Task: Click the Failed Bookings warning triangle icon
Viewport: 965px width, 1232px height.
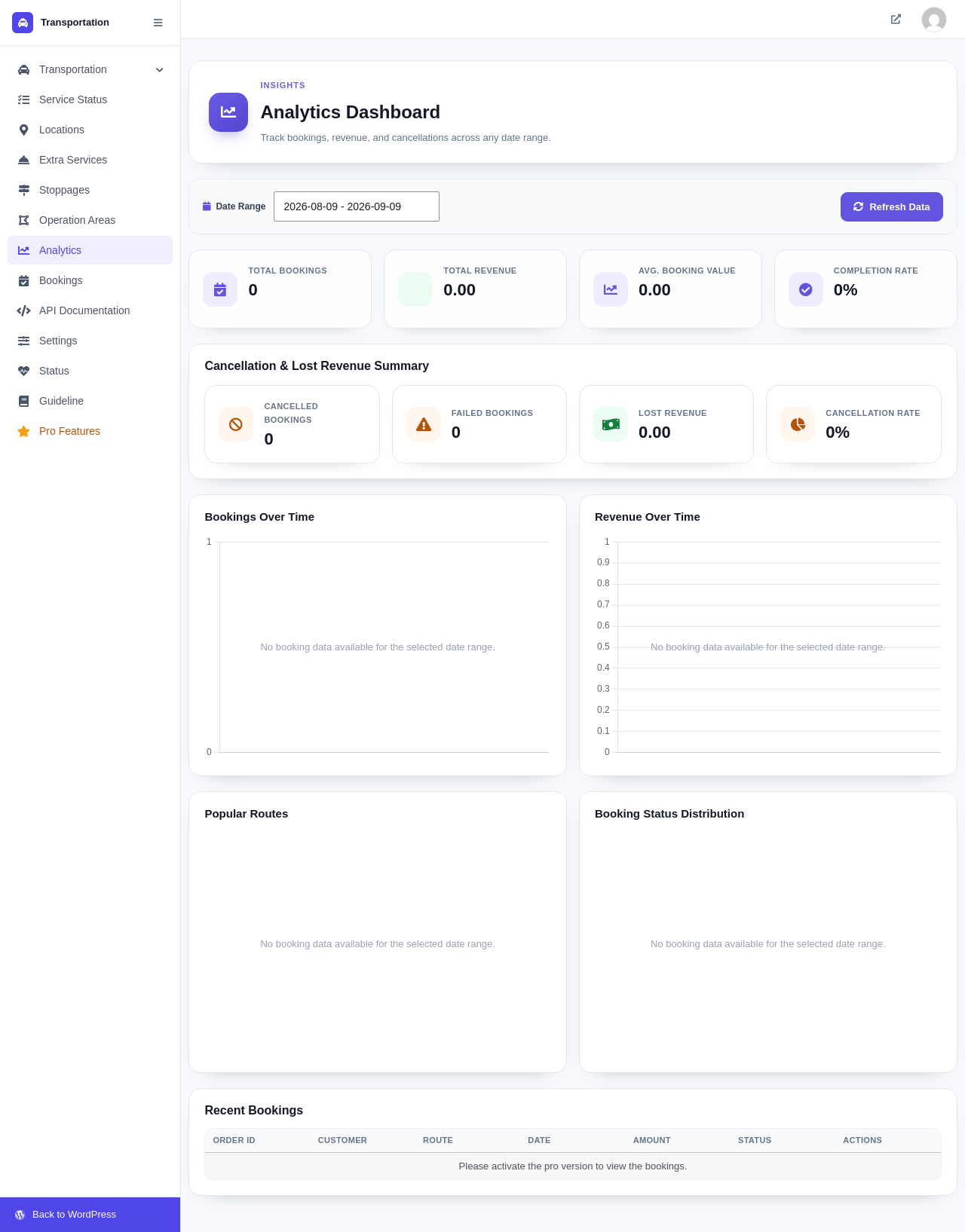Action: click(x=424, y=424)
